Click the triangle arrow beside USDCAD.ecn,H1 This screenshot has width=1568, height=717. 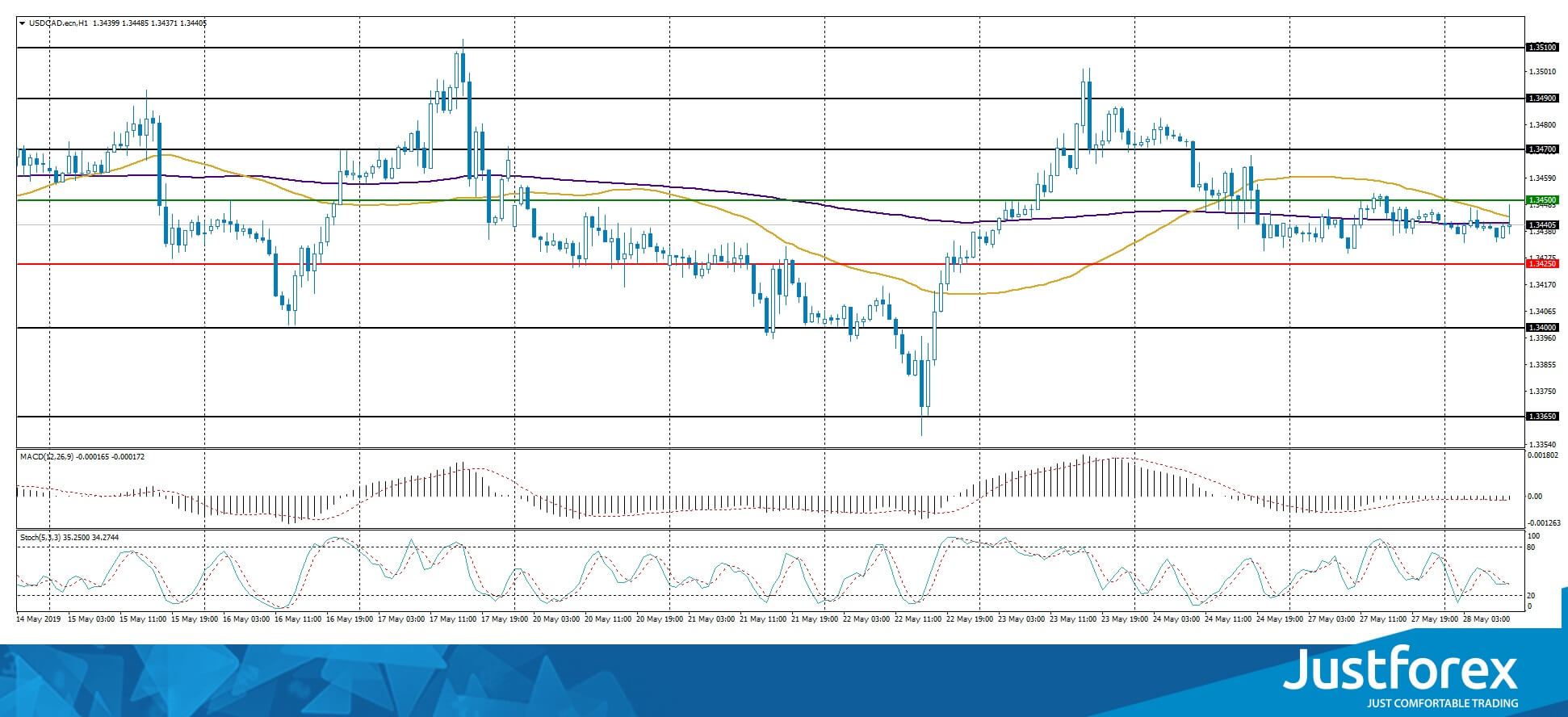click(x=22, y=23)
